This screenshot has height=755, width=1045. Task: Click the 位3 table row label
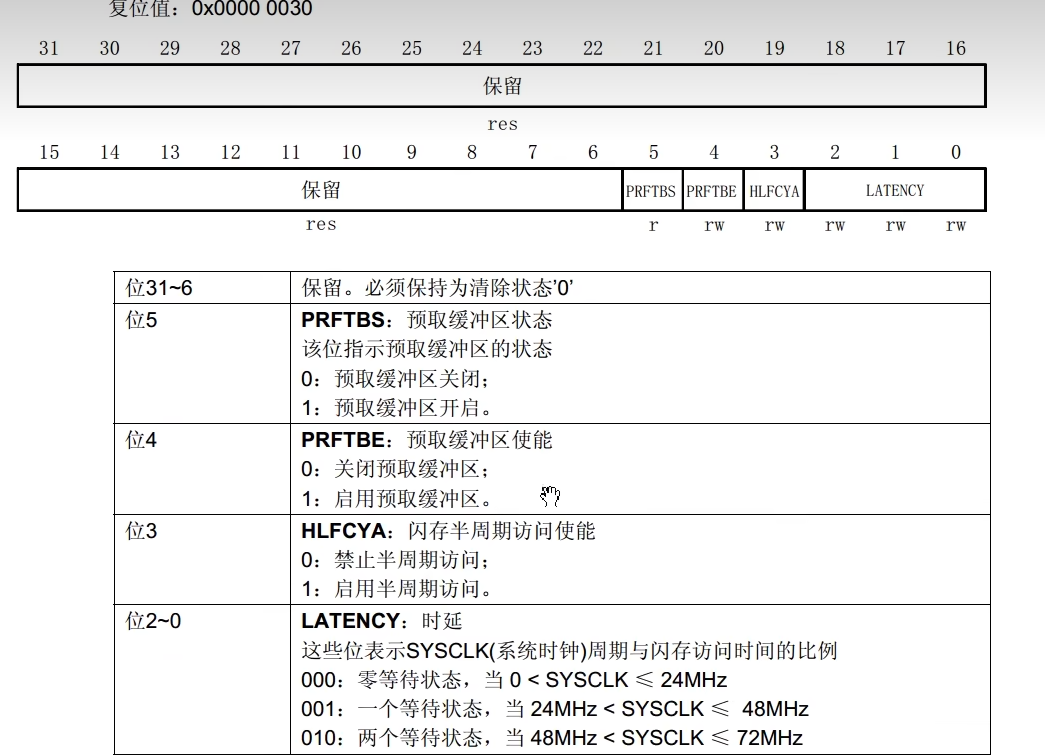(141, 531)
